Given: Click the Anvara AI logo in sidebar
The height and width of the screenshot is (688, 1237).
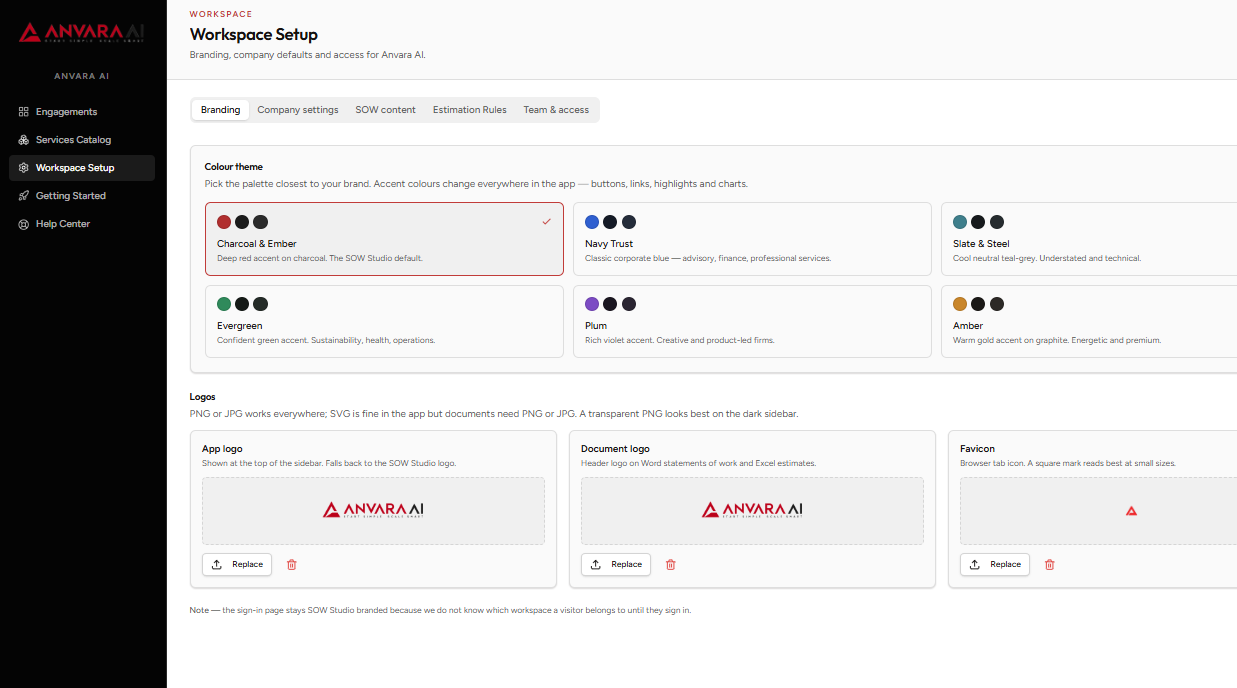Looking at the screenshot, I should (x=82, y=33).
